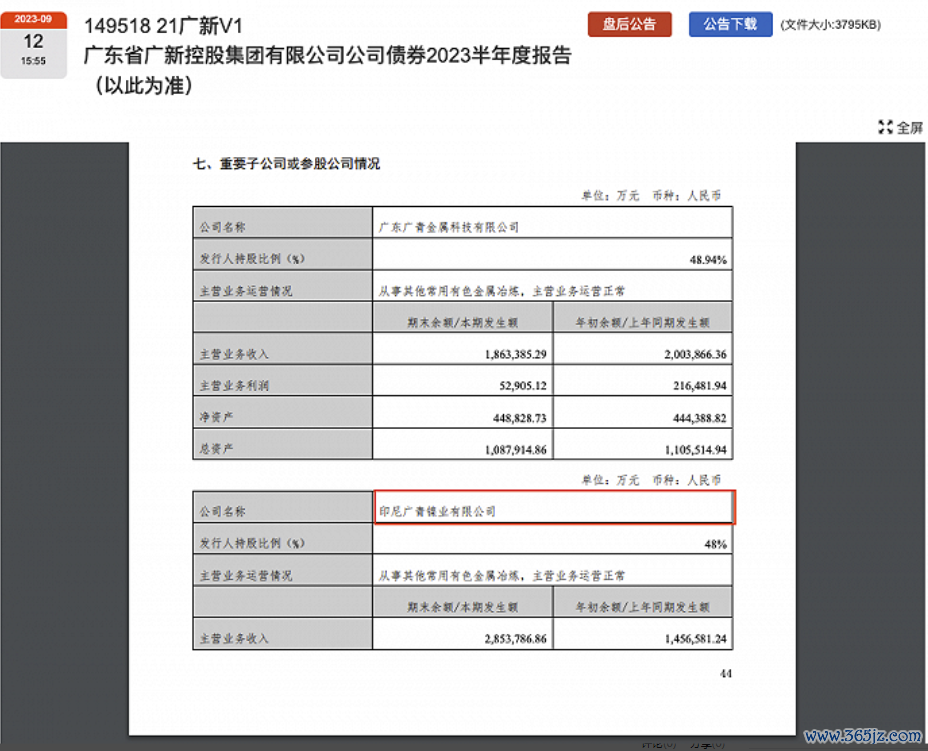Image resolution: width=928 pixels, height=751 pixels.
Task: Click the 1,863,385.29 revenue figure
Action: click(x=506, y=354)
